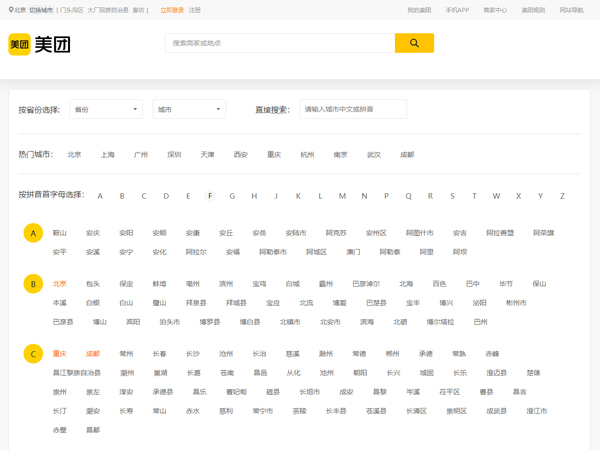The image size is (600, 450).
Task: Select city 阿拉善盟 in section A
Action: click(500, 233)
